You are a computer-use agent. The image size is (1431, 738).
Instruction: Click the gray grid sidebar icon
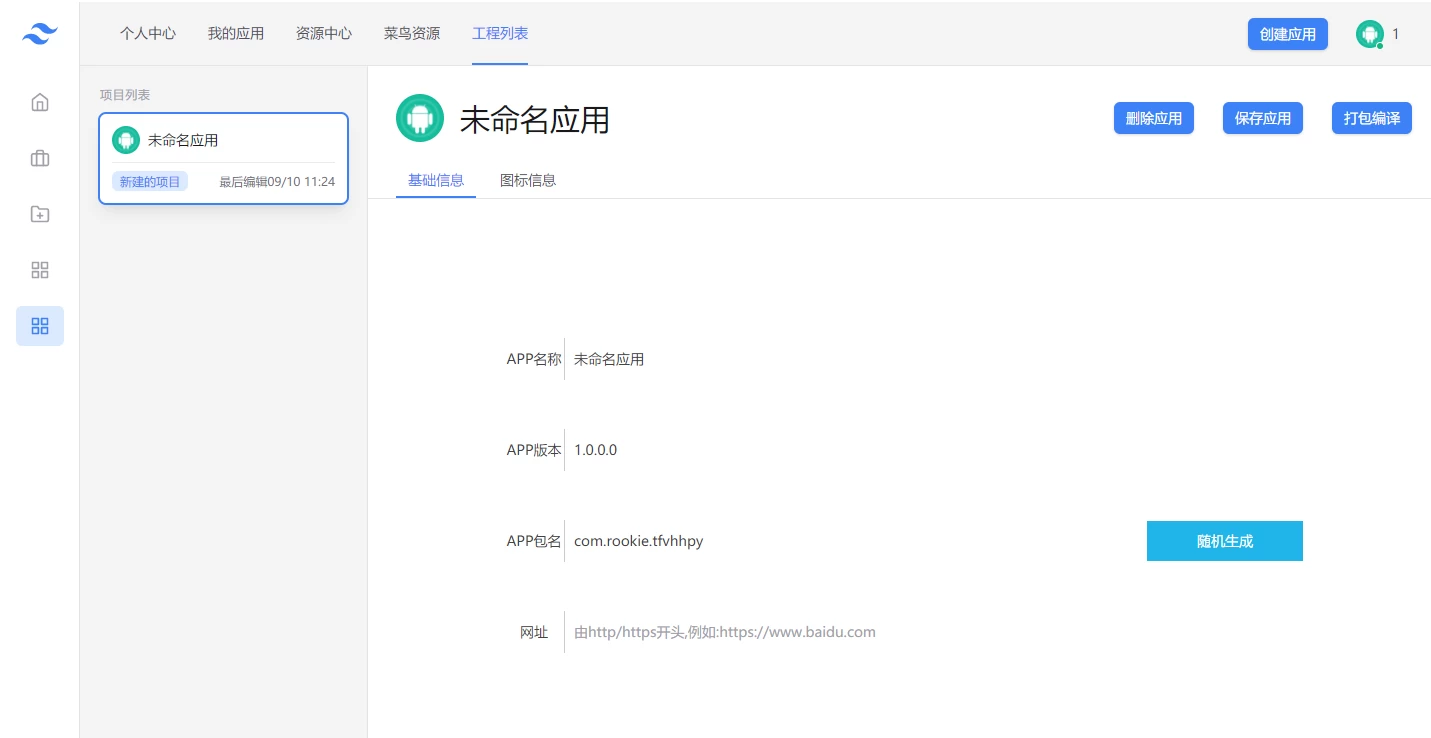[x=40, y=270]
